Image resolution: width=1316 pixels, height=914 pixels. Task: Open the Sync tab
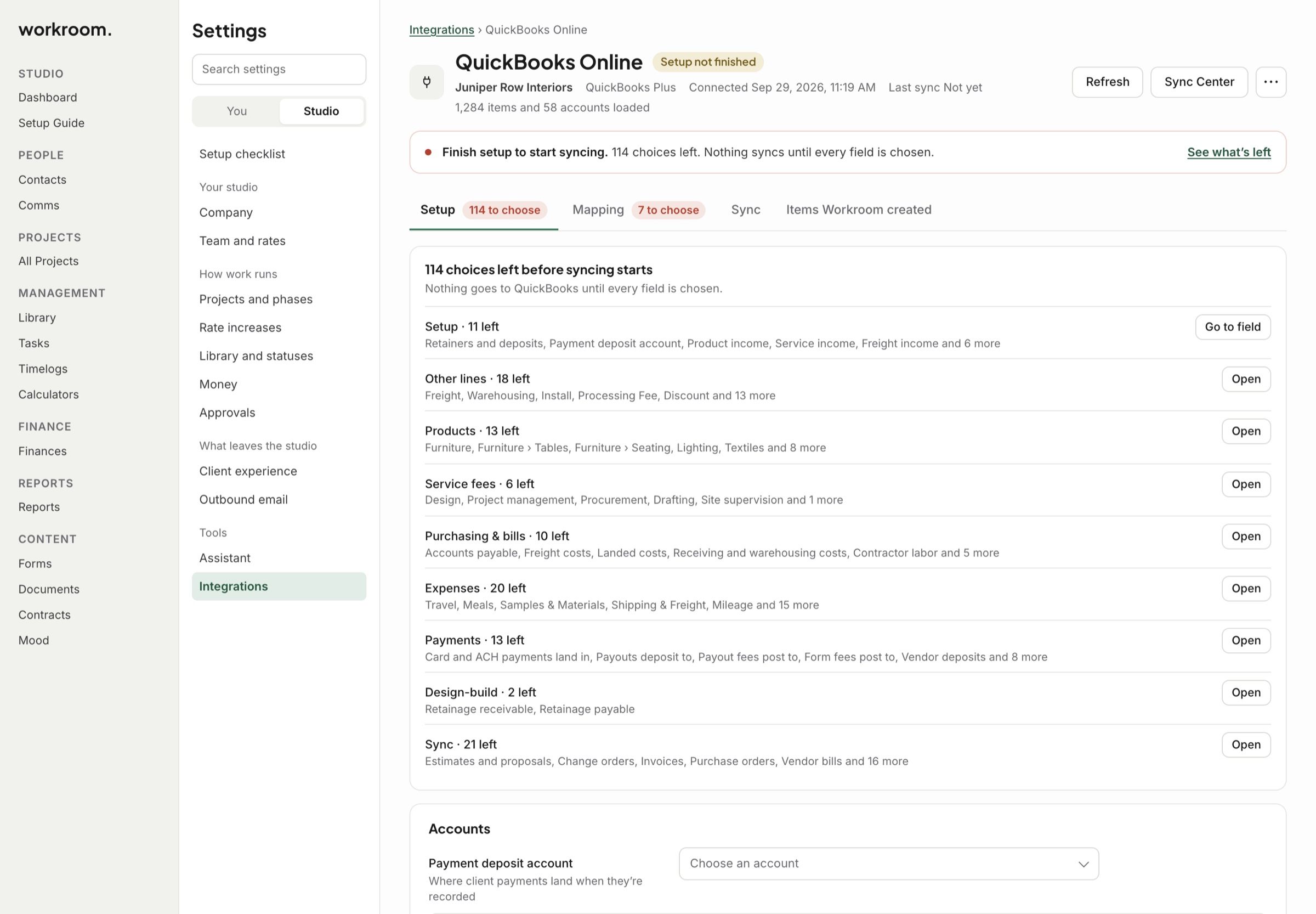(745, 210)
